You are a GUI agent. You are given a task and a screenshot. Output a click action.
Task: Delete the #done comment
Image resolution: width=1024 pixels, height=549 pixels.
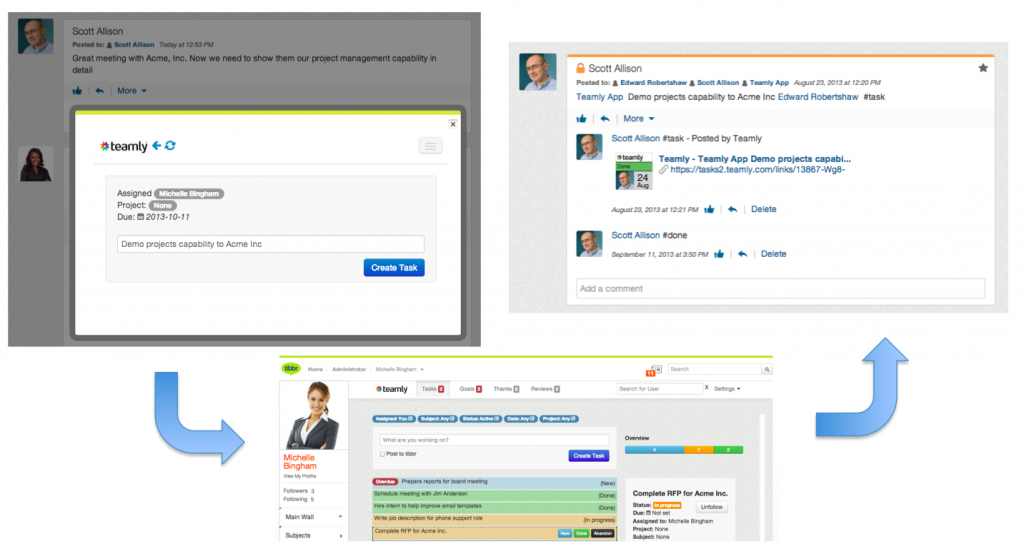coord(773,254)
